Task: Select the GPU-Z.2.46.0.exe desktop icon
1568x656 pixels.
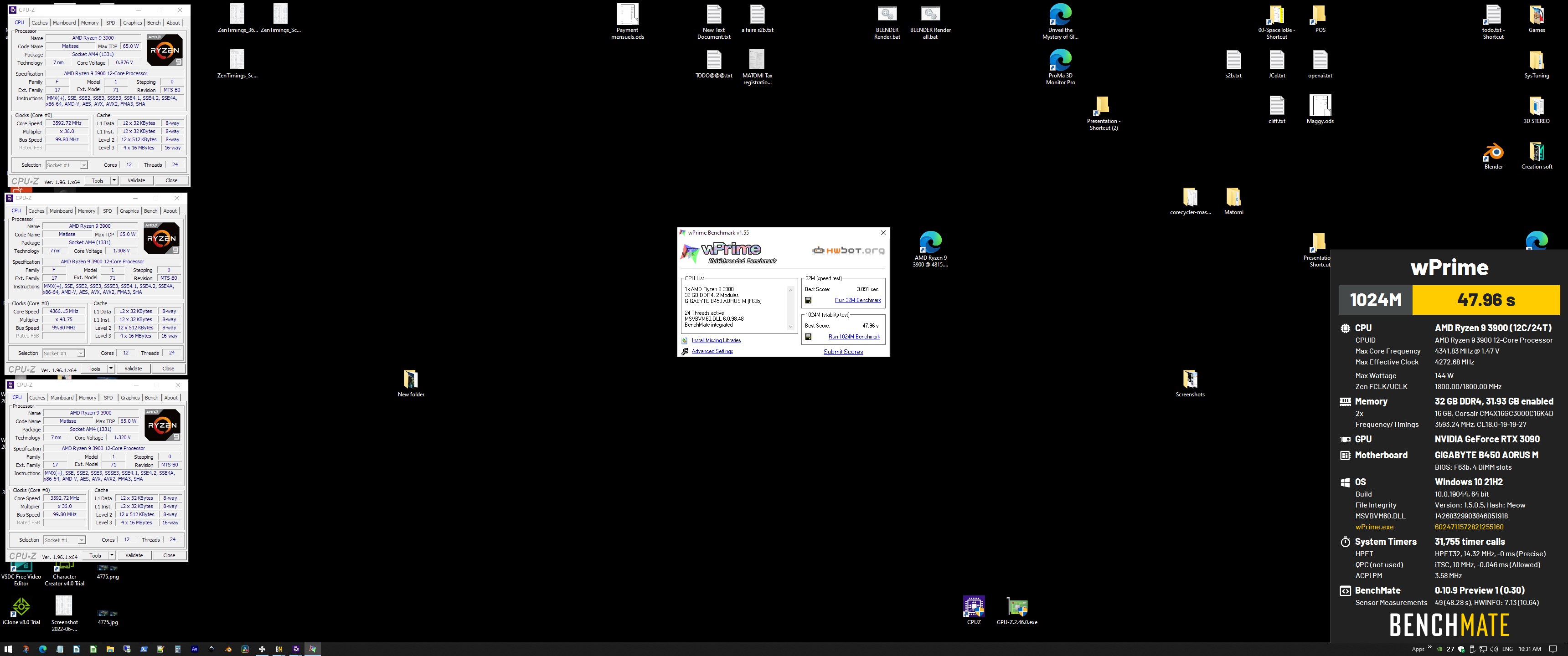Action: click(1017, 610)
